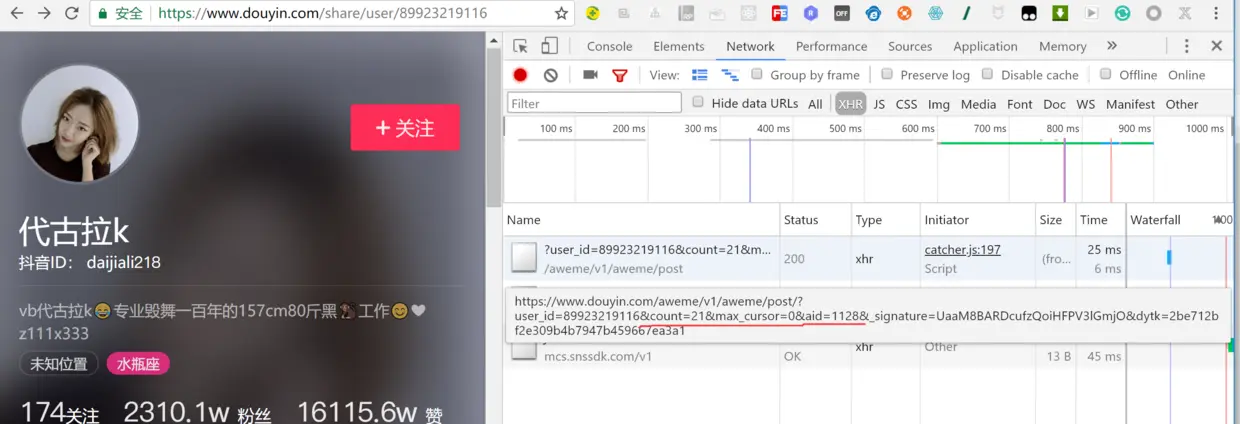The height and width of the screenshot is (424, 1240).
Task: Bookmark this page with the star icon
Action: coord(561,14)
